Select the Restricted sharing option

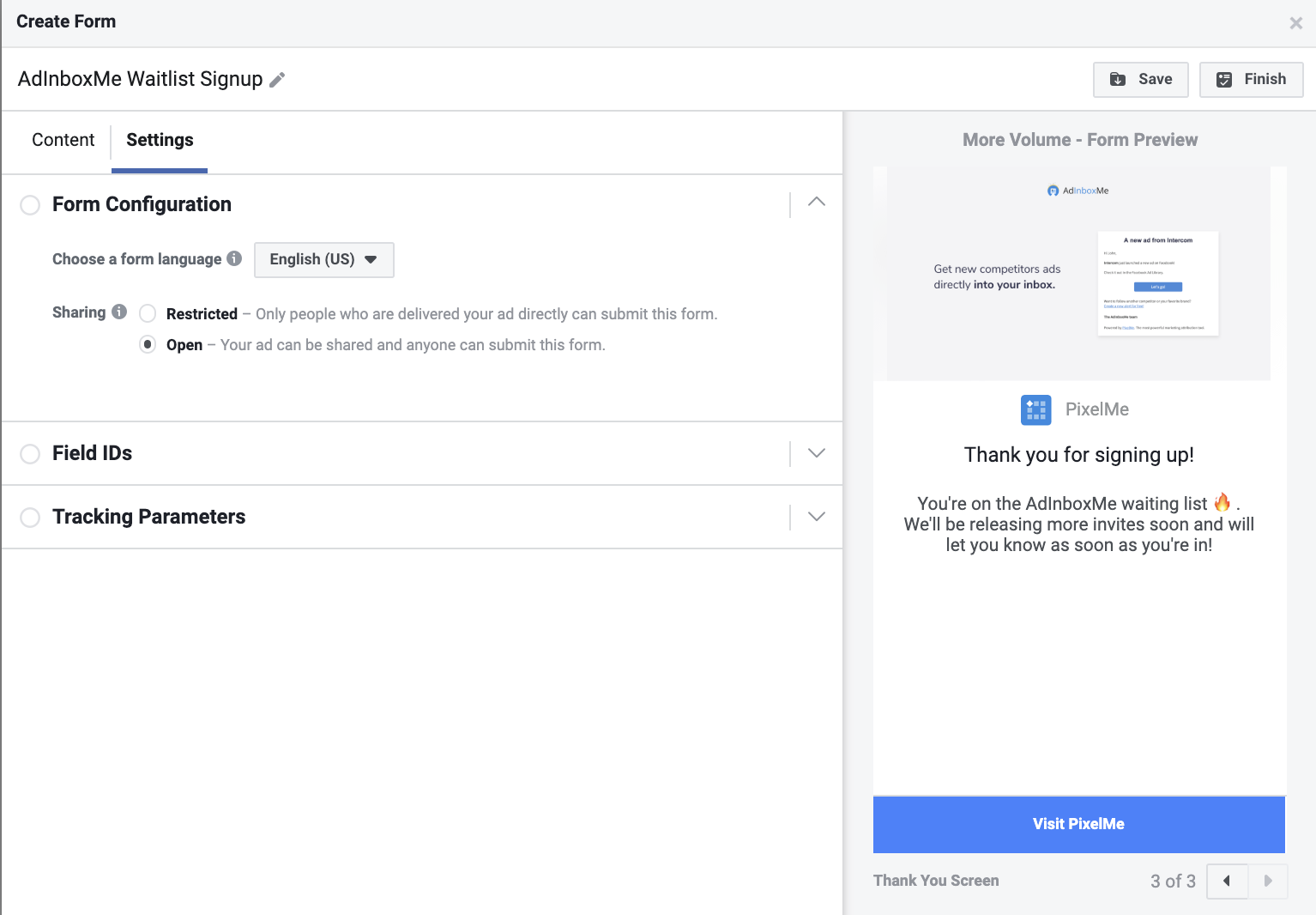pos(148,313)
